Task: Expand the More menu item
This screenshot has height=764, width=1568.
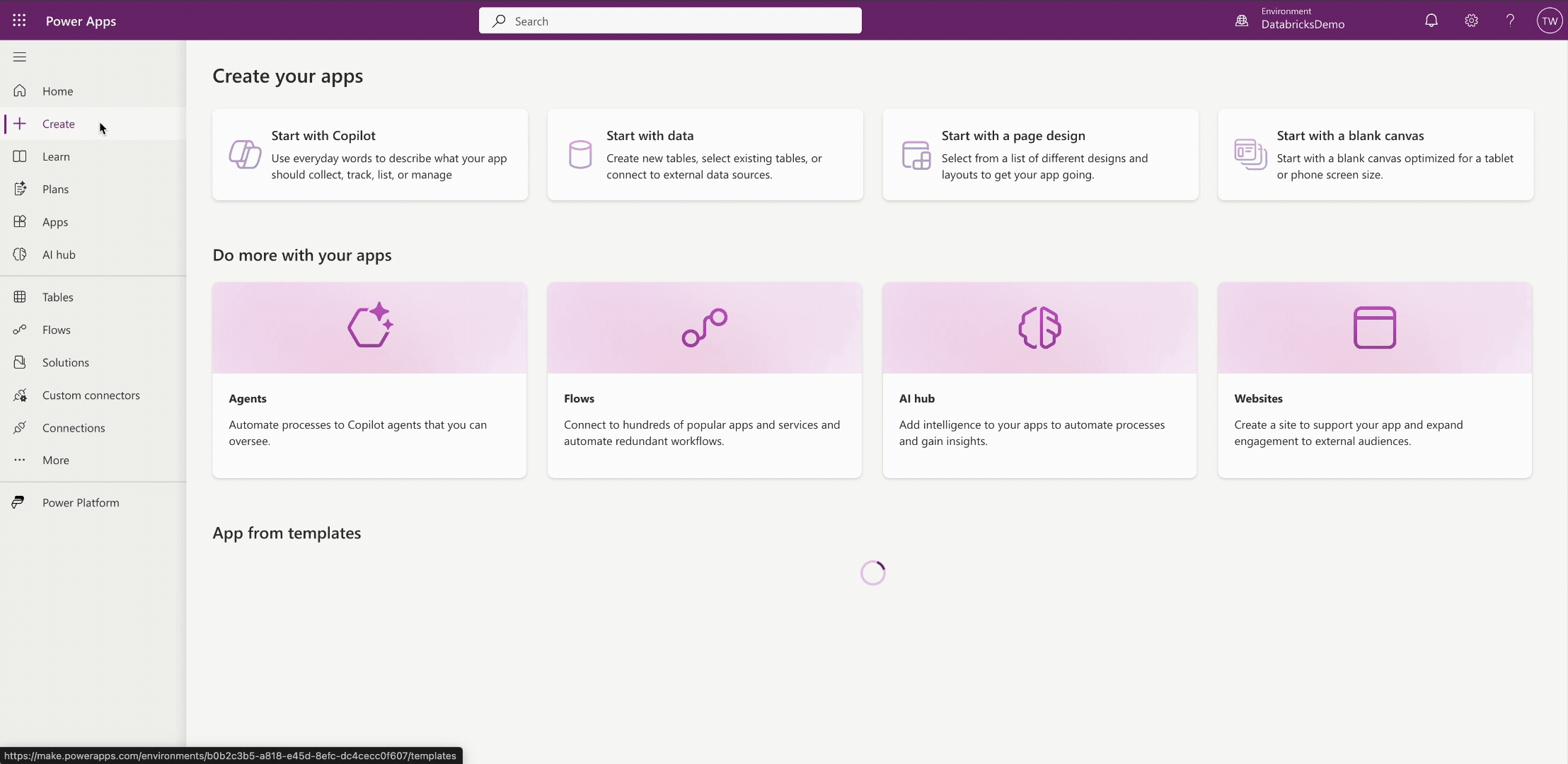Action: point(55,461)
